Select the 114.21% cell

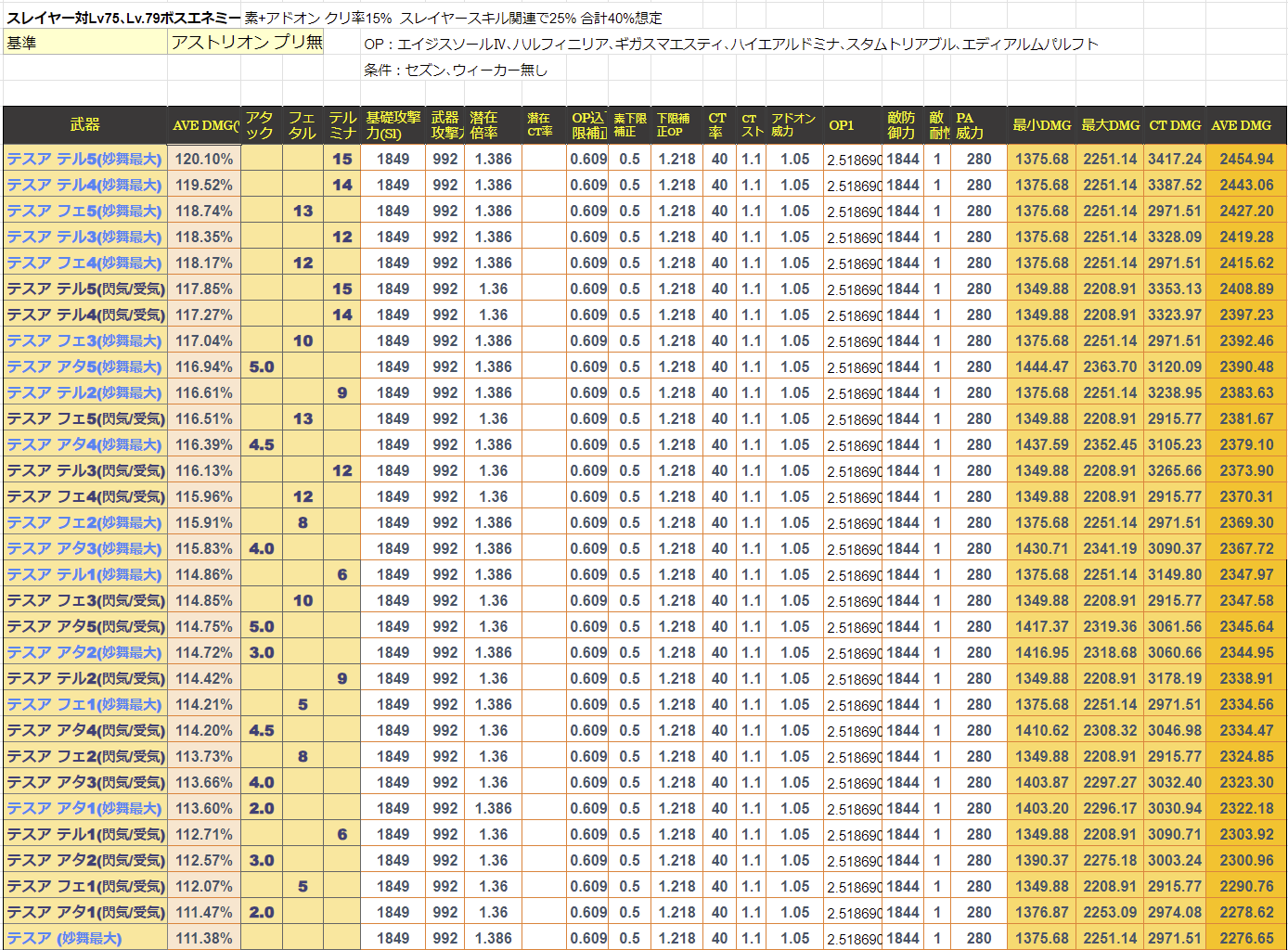204,704
